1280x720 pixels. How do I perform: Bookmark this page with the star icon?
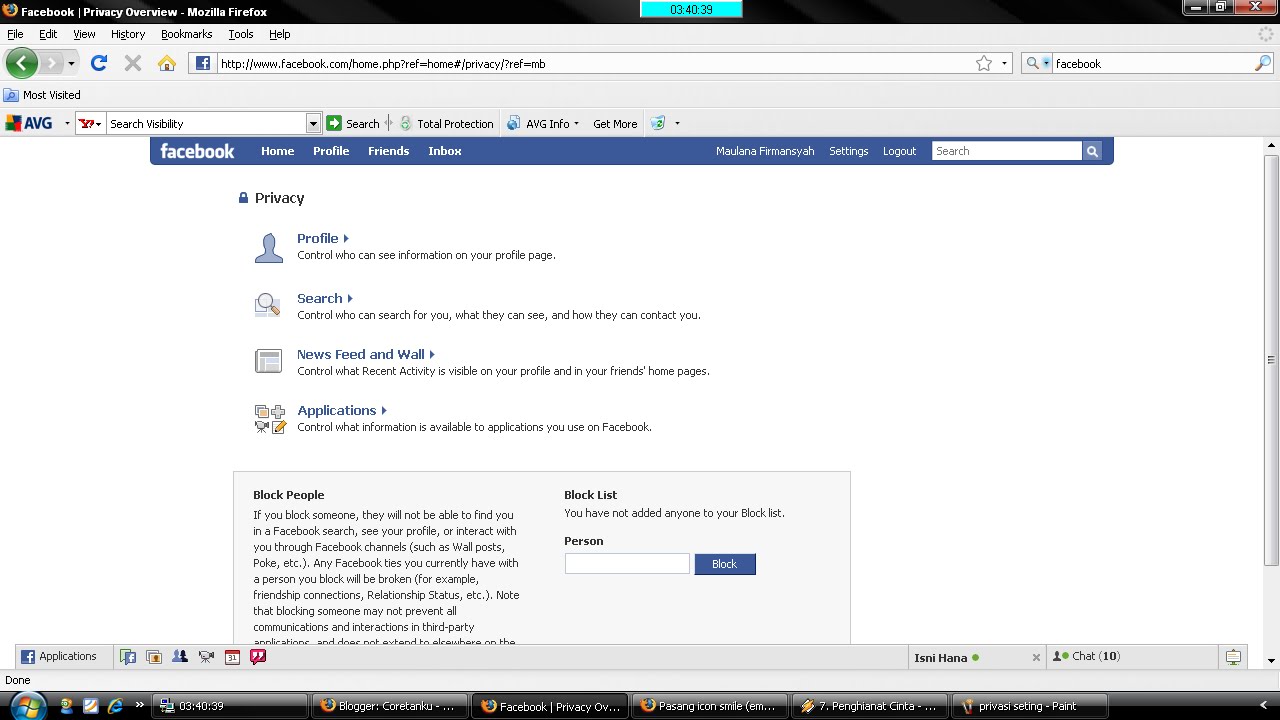984,63
